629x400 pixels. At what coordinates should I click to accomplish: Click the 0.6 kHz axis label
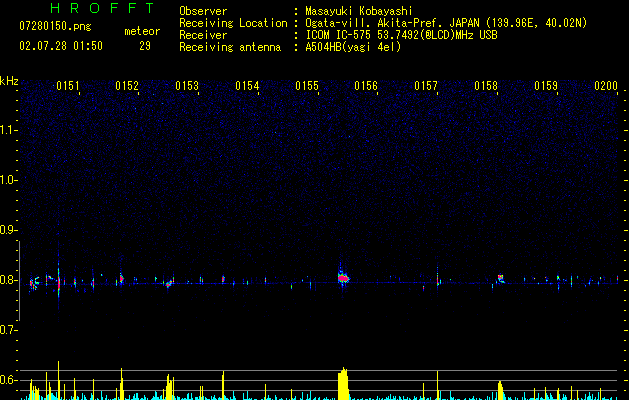pos(8,380)
